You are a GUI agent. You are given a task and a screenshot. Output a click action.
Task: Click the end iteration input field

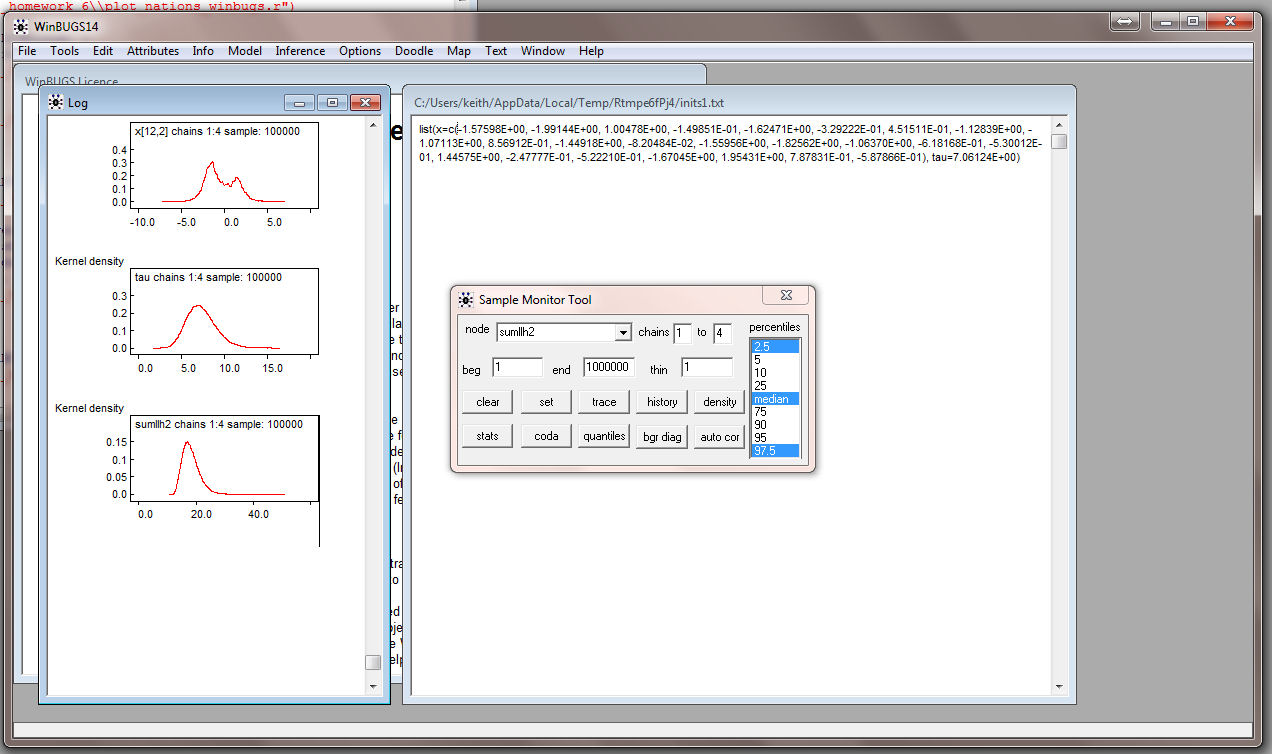coord(609,367)
